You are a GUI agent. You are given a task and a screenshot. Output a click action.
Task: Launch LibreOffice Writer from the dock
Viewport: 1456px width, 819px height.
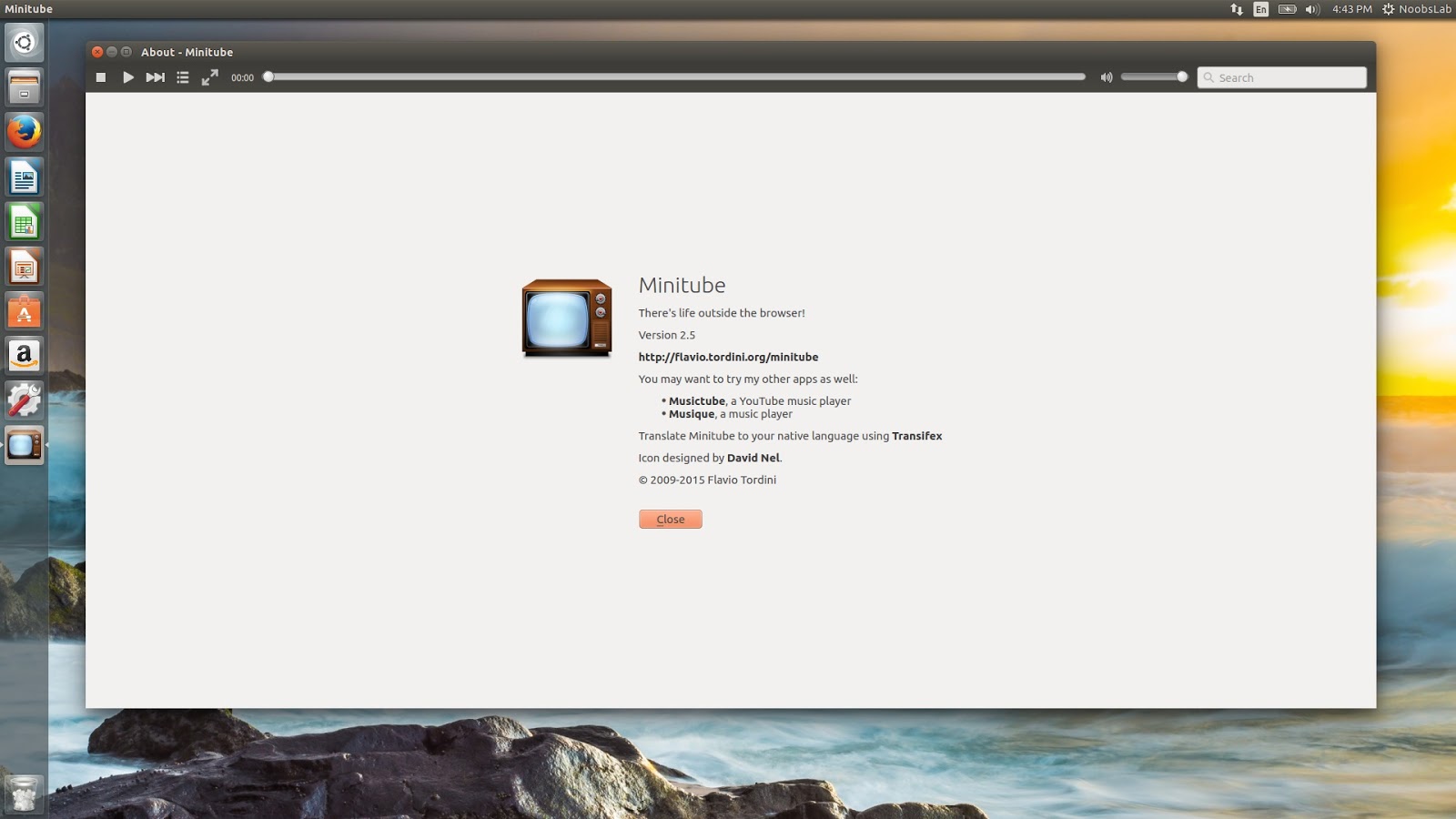pos(25,177)
